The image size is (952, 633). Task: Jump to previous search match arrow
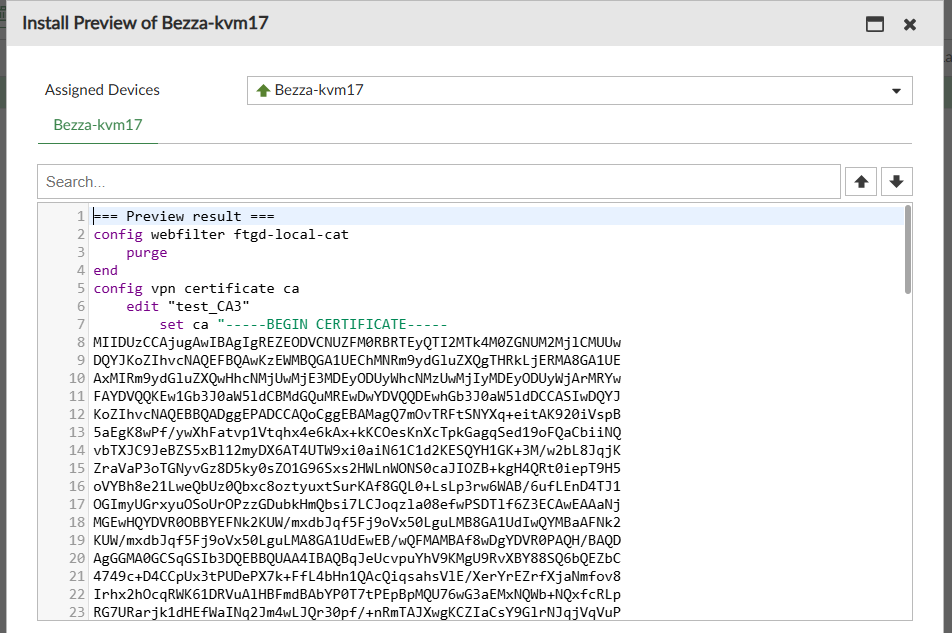click(861, 182)
